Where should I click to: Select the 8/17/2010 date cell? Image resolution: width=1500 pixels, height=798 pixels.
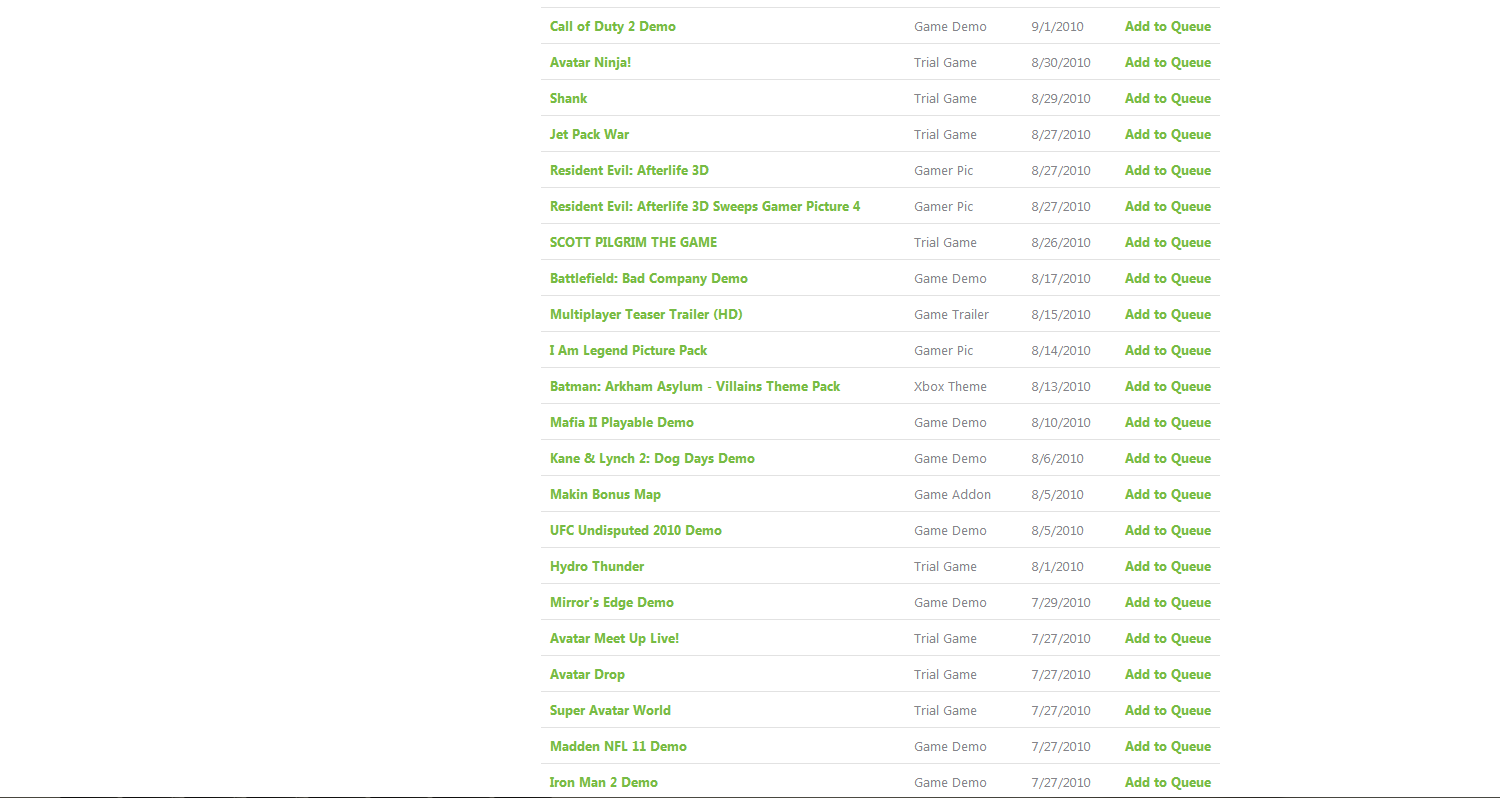[1061, 279]
